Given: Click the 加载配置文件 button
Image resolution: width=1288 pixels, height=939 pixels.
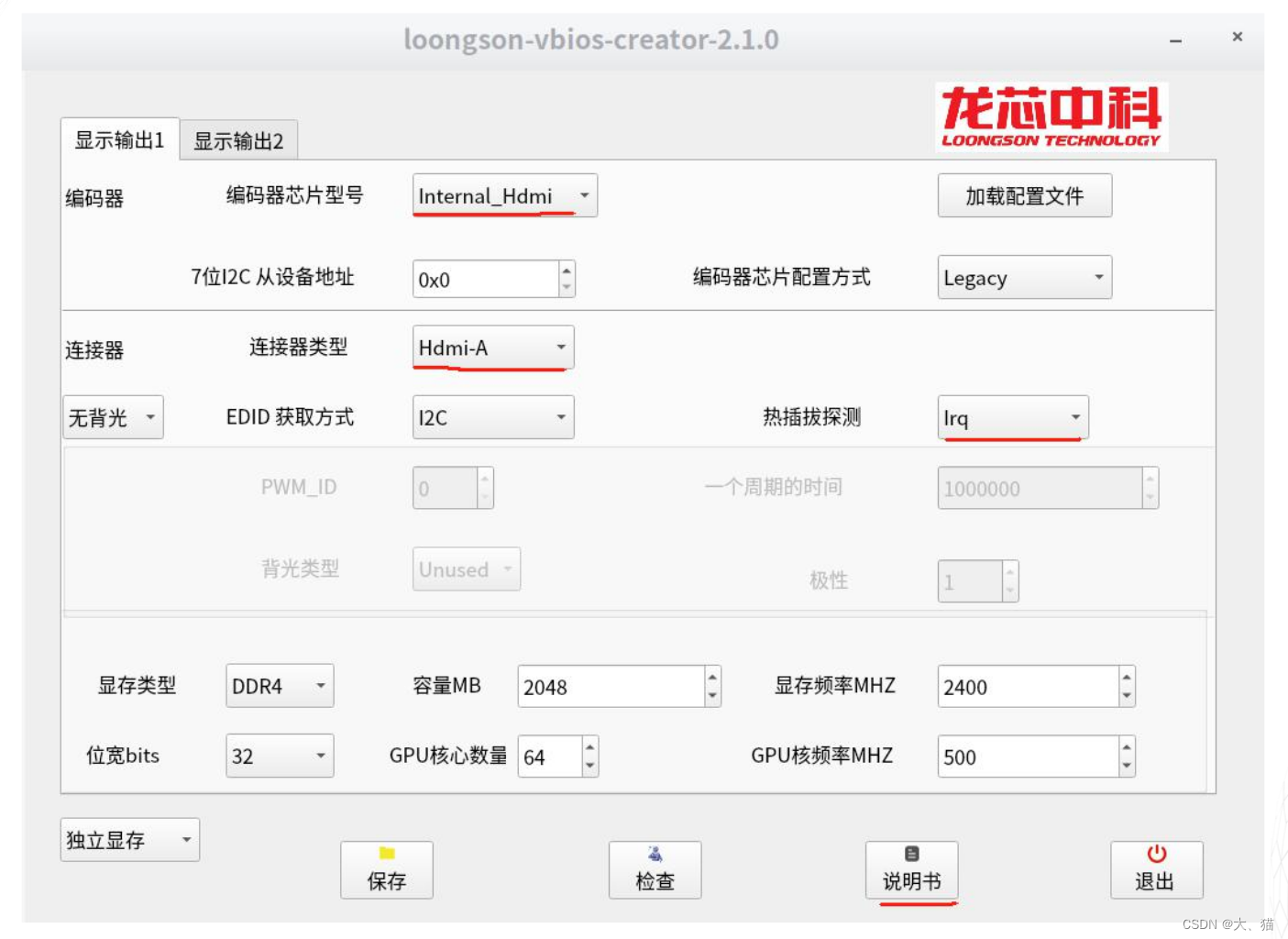Looking at the screenshot, I should click(x=1024, y=195).
